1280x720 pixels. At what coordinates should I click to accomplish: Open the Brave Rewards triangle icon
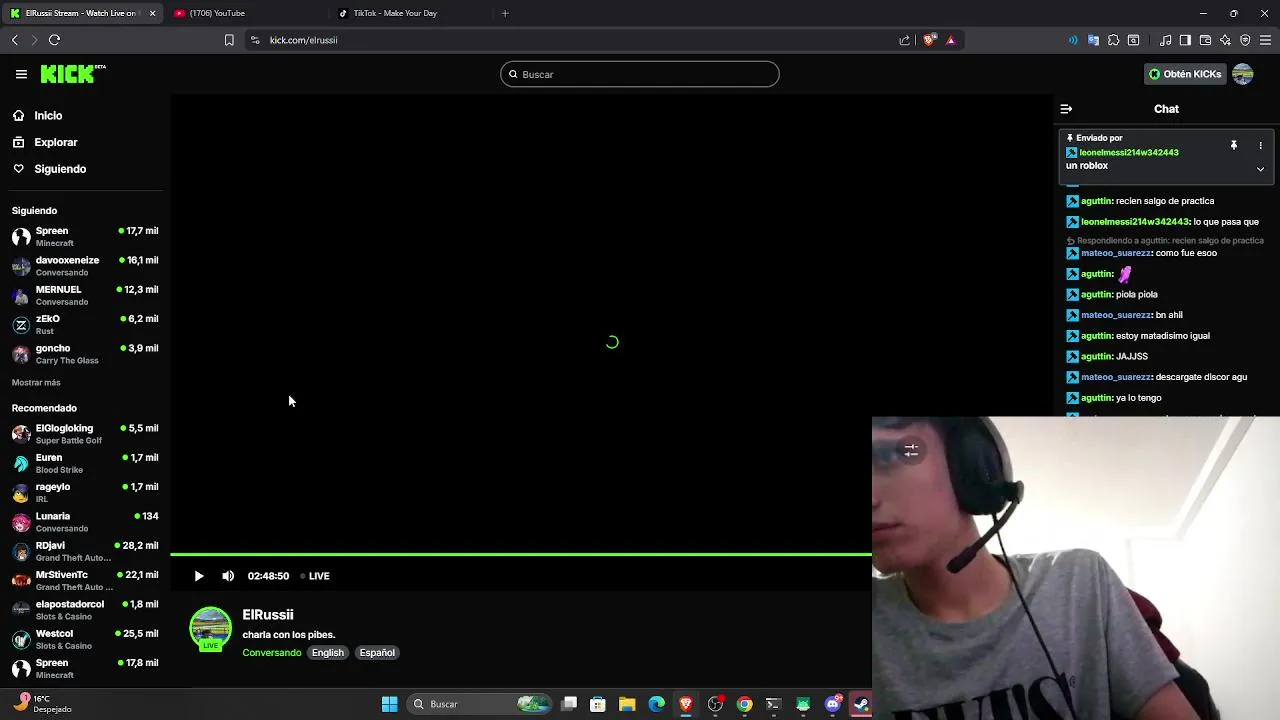click(x=950, y=40)
